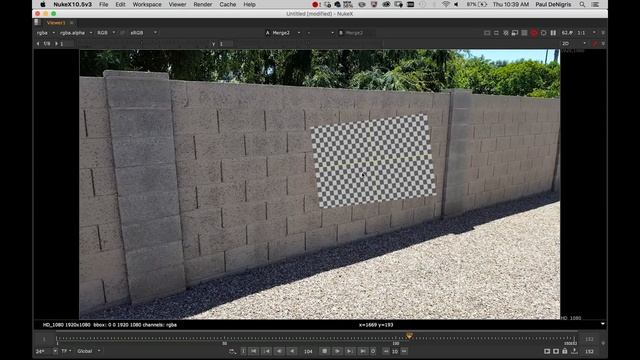The image size is (640, 360).
Task: Open the A input Merge2 dropdown
Action: pos(283,33)
